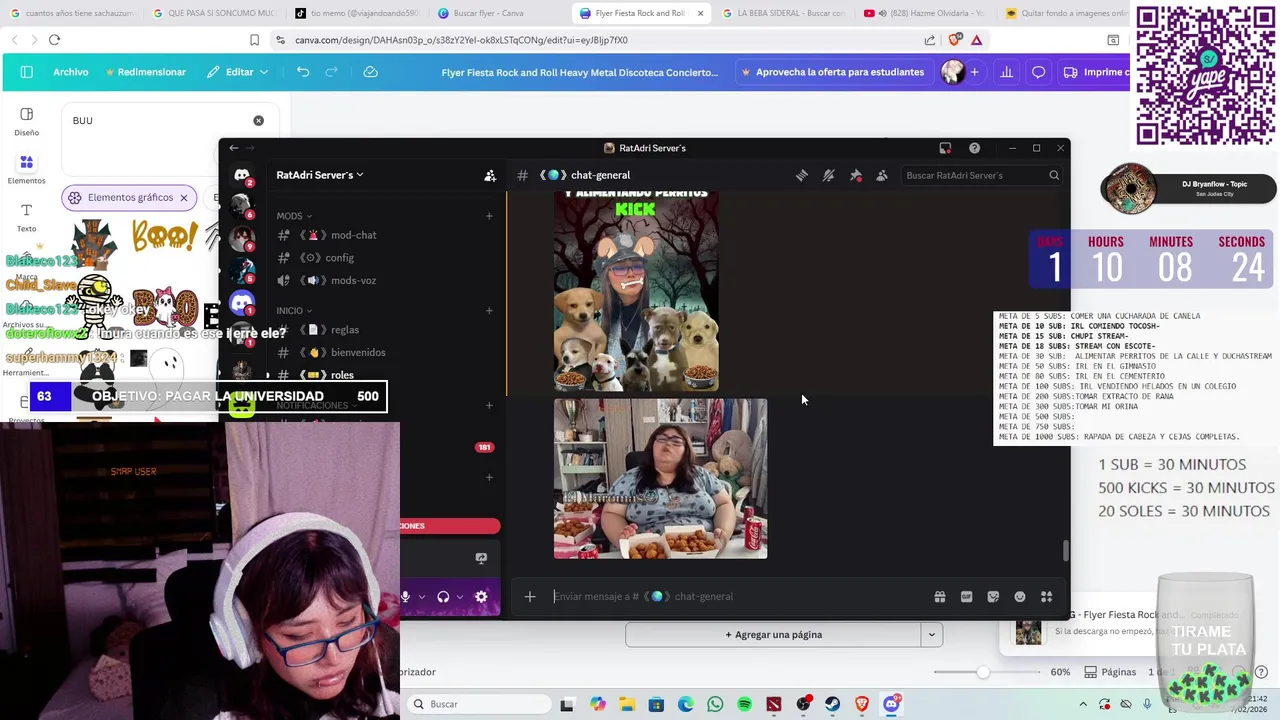Clear the BUU search text in Canva
1280x720 pixels.
coord(258,120)
